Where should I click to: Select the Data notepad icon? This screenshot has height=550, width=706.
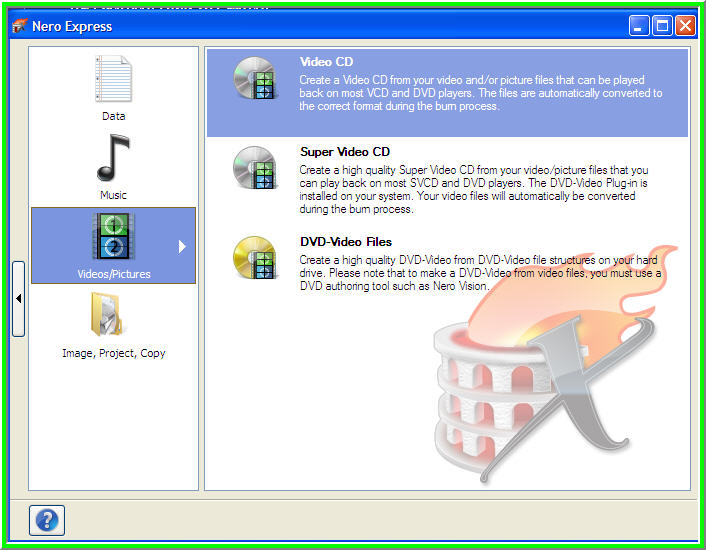click(113, 79)
